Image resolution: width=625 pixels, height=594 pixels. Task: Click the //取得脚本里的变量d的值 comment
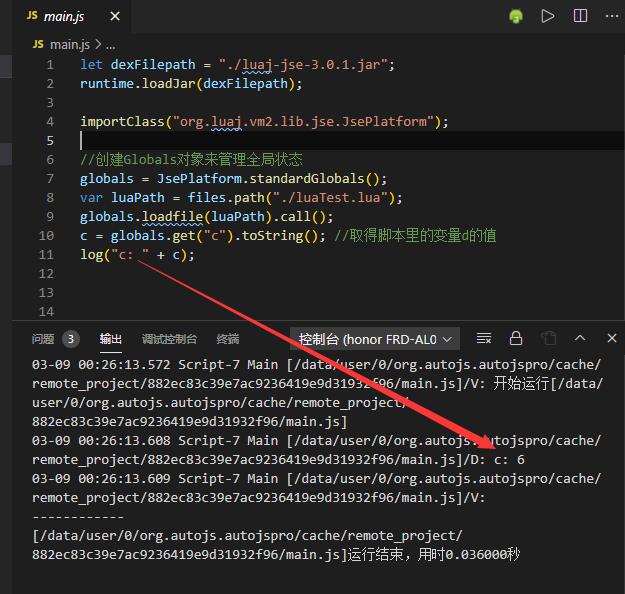[415, 236]
